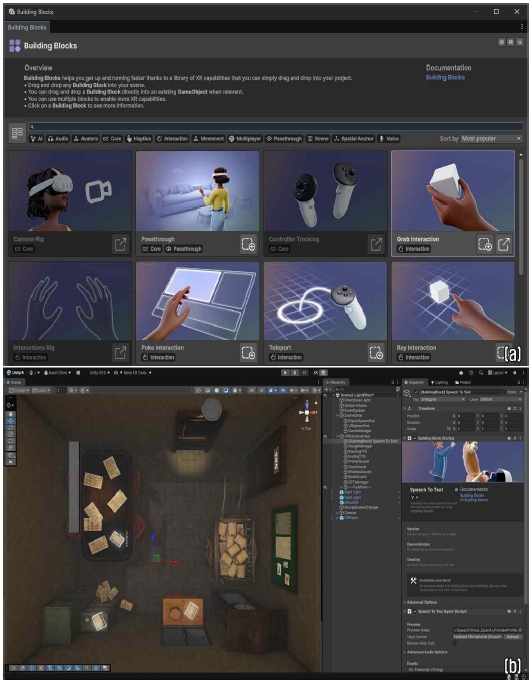The height and width of the screenshot is (682, 532).
Task: Select the View hand tool in scene overlay
Action: [12, 415]
